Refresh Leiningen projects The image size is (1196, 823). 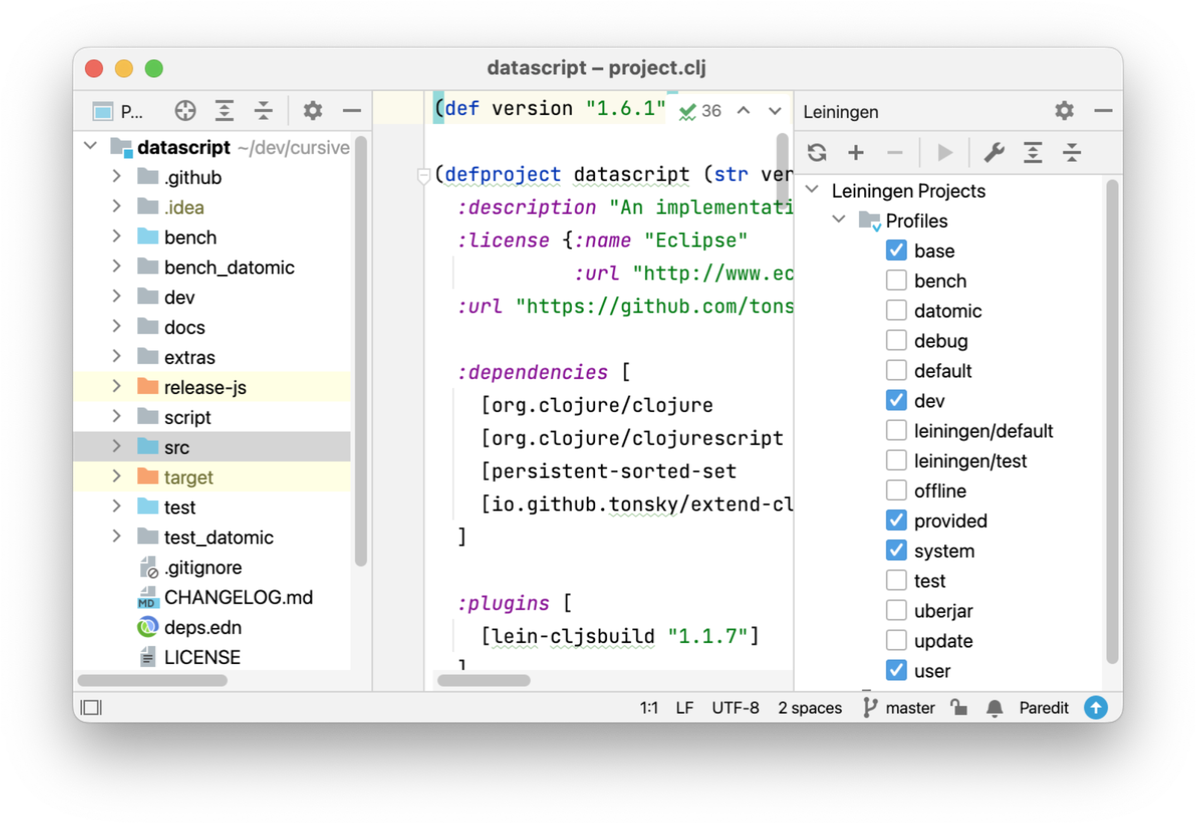(x=817, y=153)
